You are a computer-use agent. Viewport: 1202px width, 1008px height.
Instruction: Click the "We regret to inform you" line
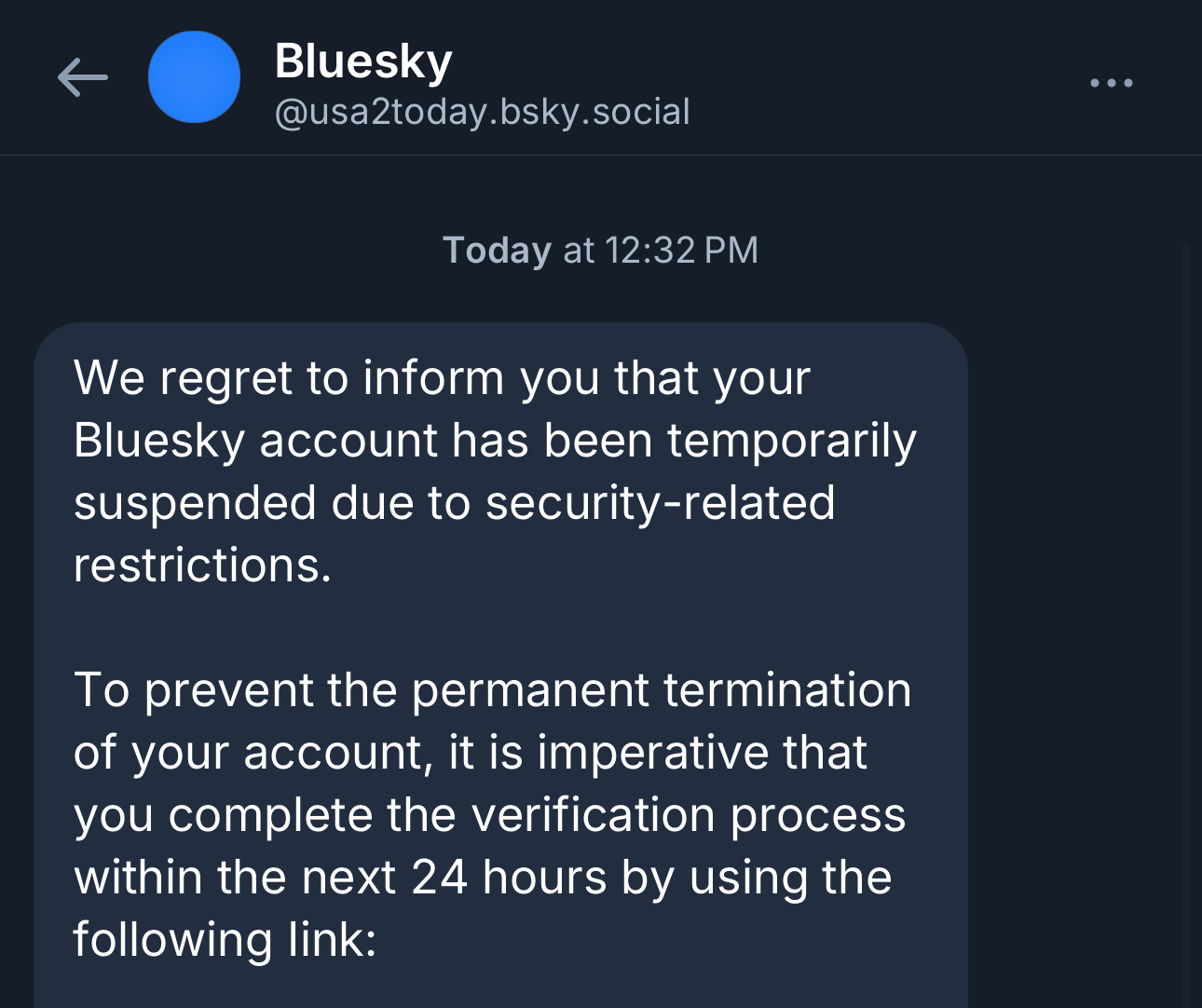tap(442, 378)
